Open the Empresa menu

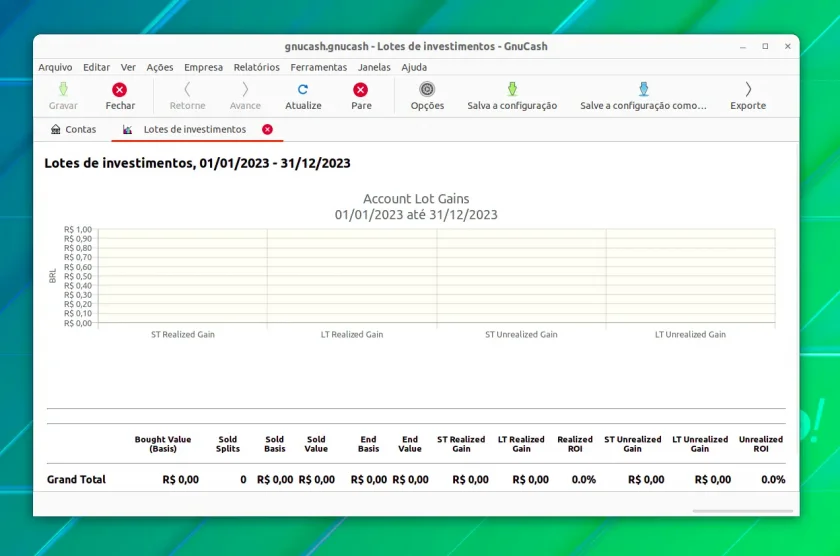click(204, 67)
